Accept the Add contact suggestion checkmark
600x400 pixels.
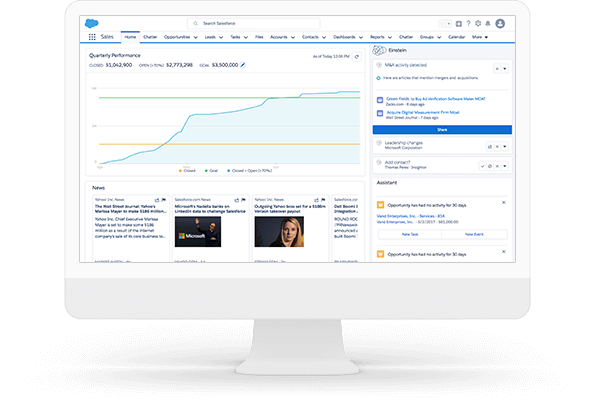point(483,166)
